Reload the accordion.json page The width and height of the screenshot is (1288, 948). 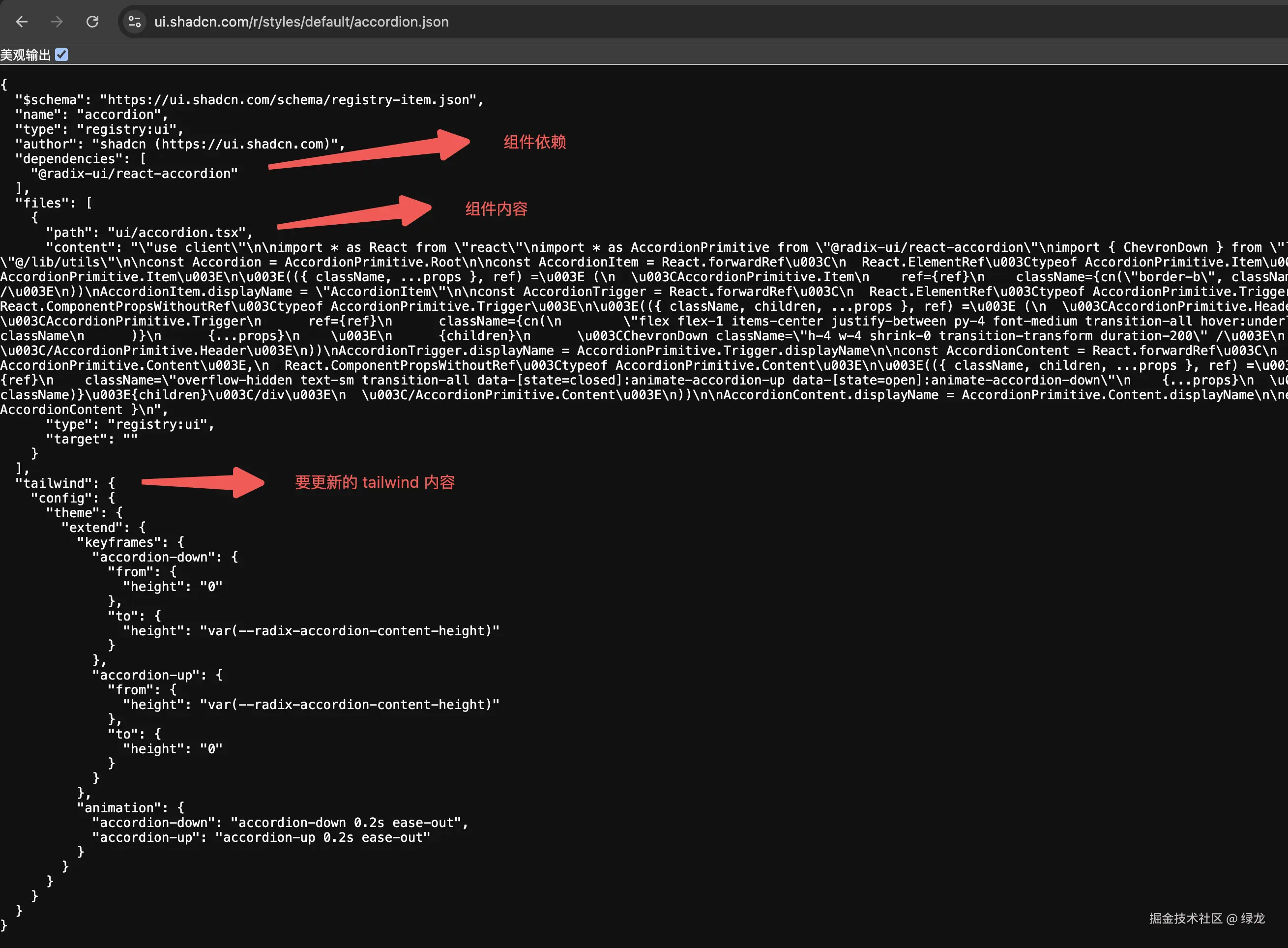[92, 22]
